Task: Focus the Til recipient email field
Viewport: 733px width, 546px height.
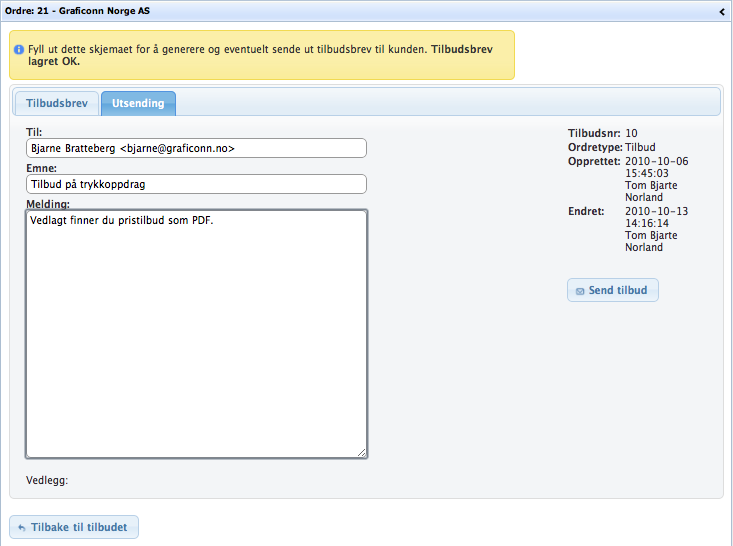Action: 196,148
